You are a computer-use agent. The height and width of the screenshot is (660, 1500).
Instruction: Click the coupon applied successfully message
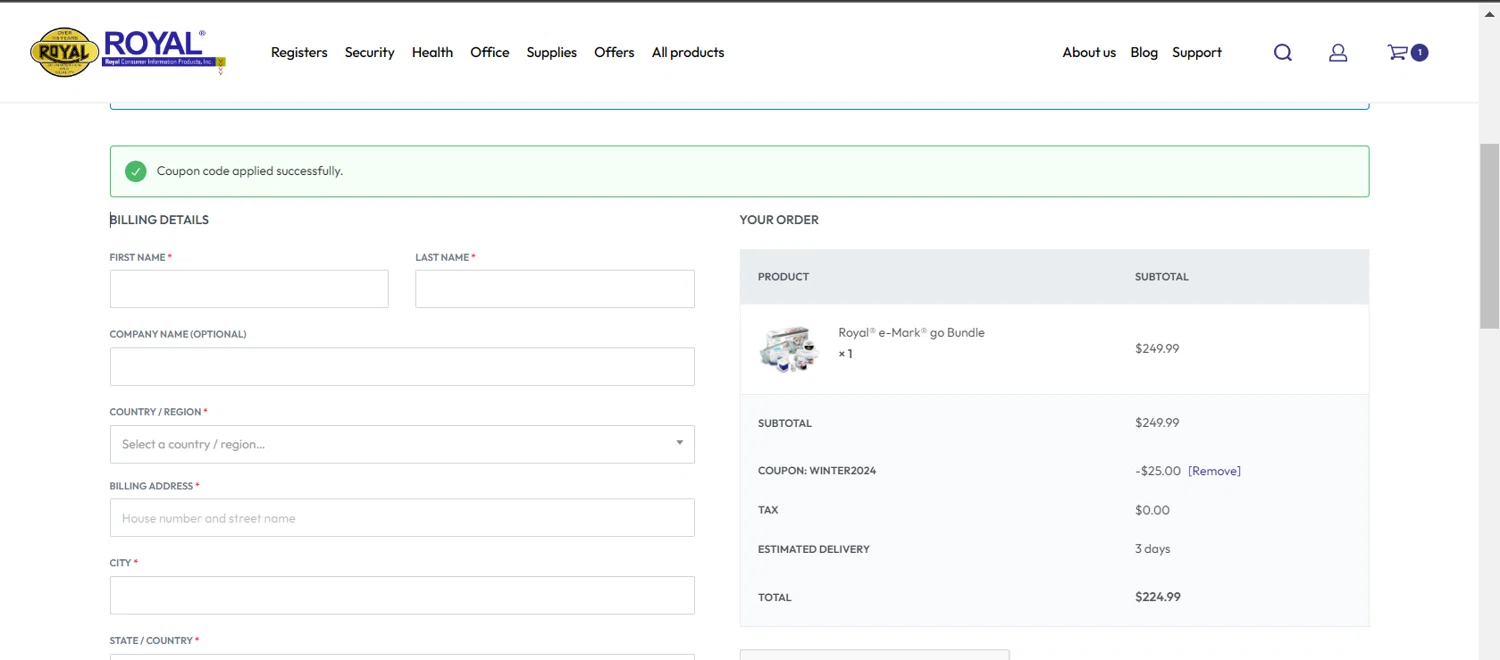[250, 171]
